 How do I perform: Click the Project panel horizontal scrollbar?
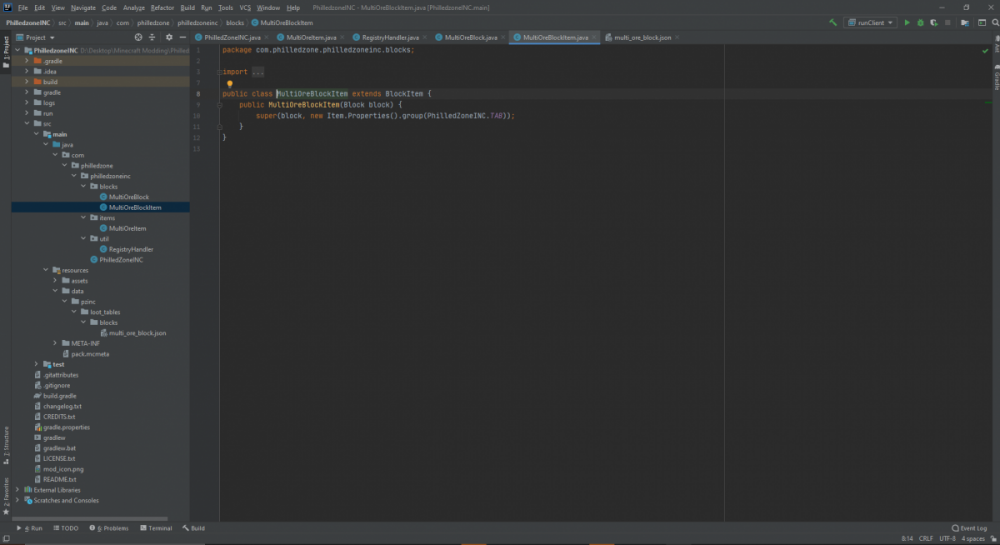click(x=90, y=519)
